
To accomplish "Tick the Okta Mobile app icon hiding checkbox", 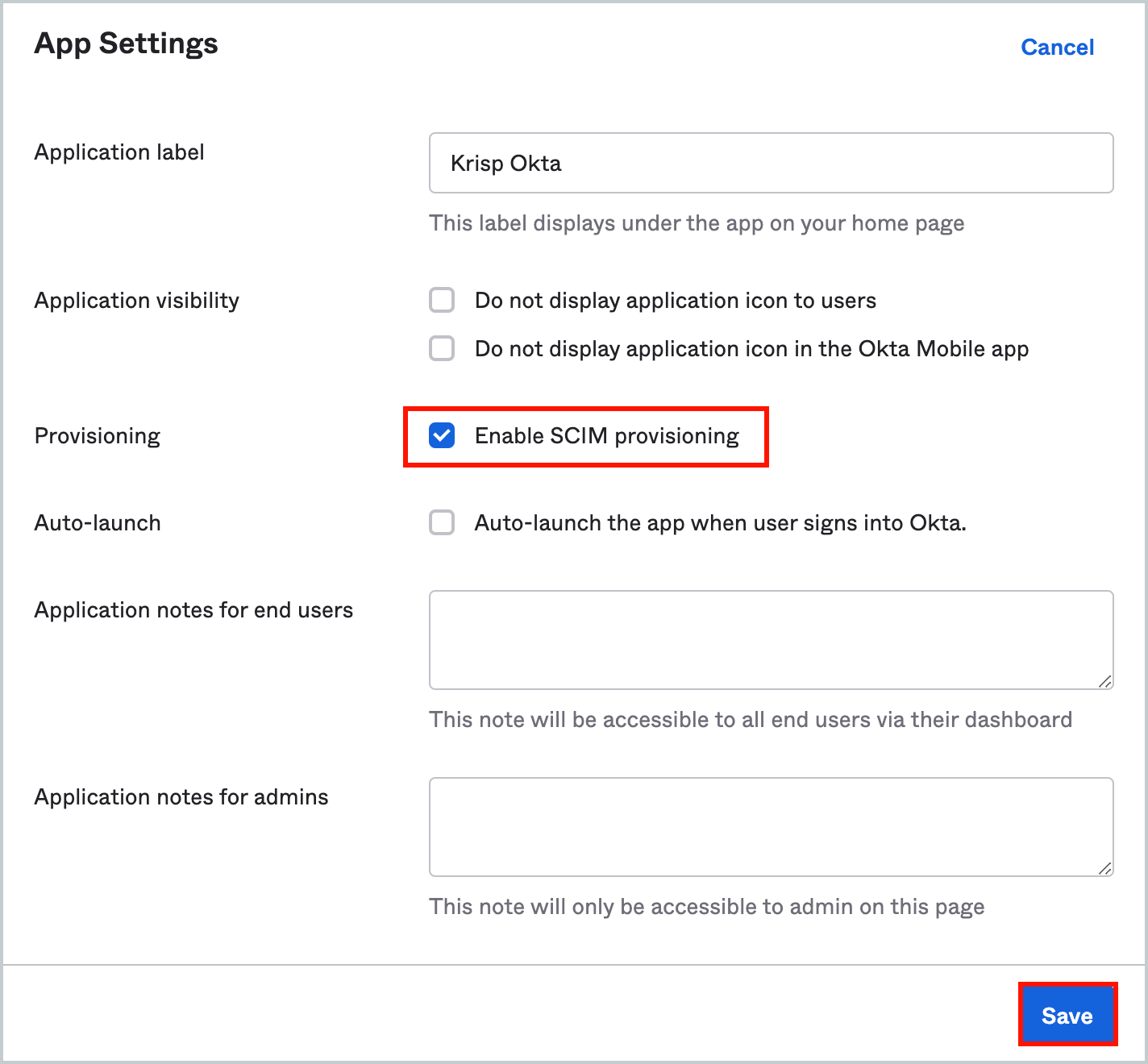I will coord(442,349).
